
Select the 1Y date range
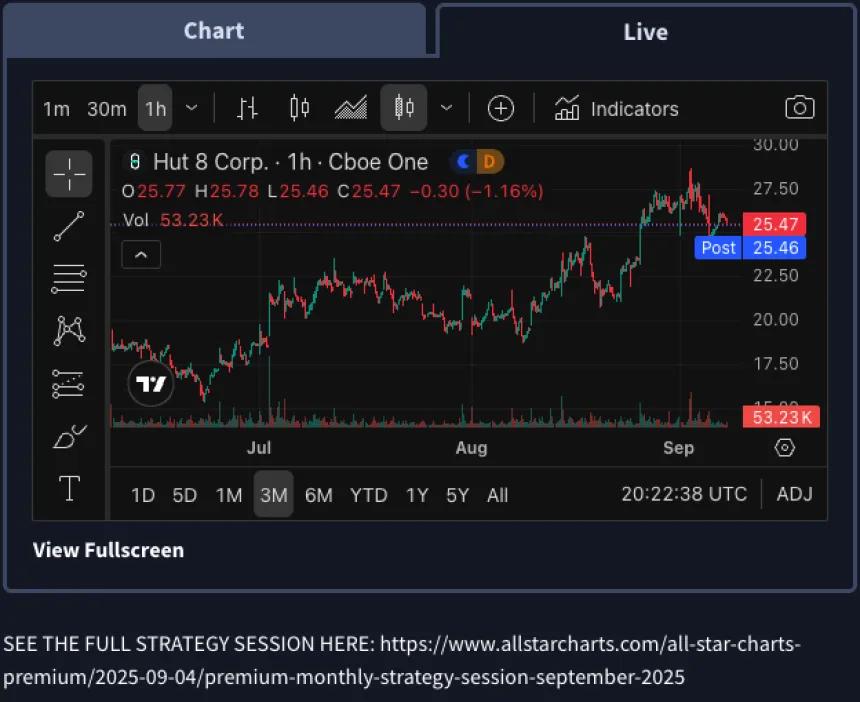point(417,495)
